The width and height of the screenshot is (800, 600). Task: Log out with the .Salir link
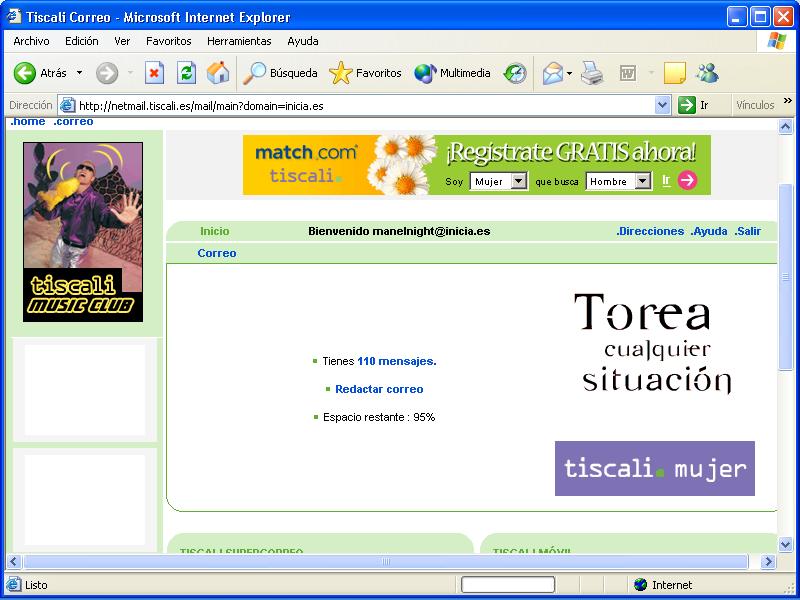747,231
